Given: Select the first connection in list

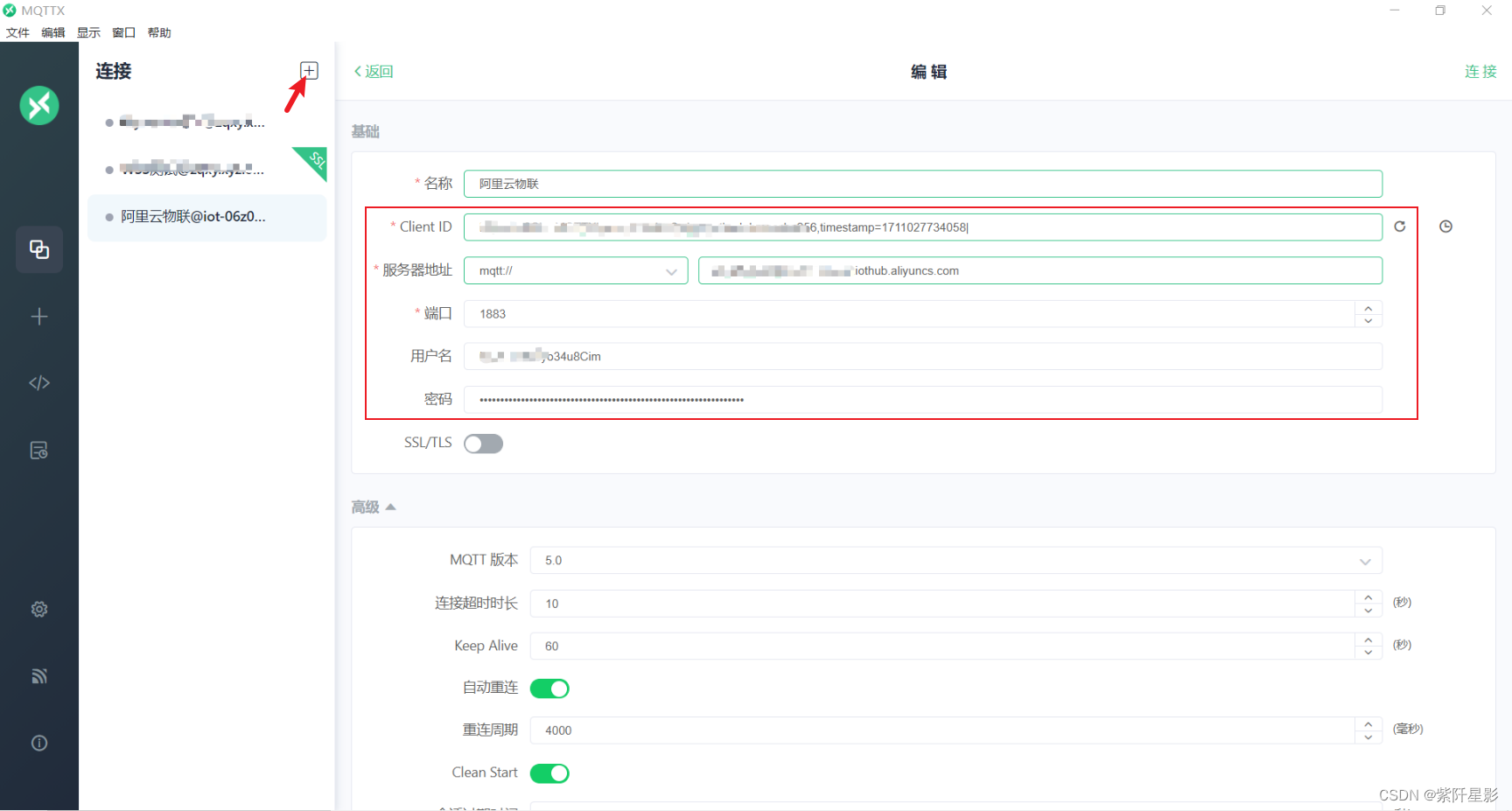Looking at the screenshot, I should pyautogui.click(x=206, y=122).
